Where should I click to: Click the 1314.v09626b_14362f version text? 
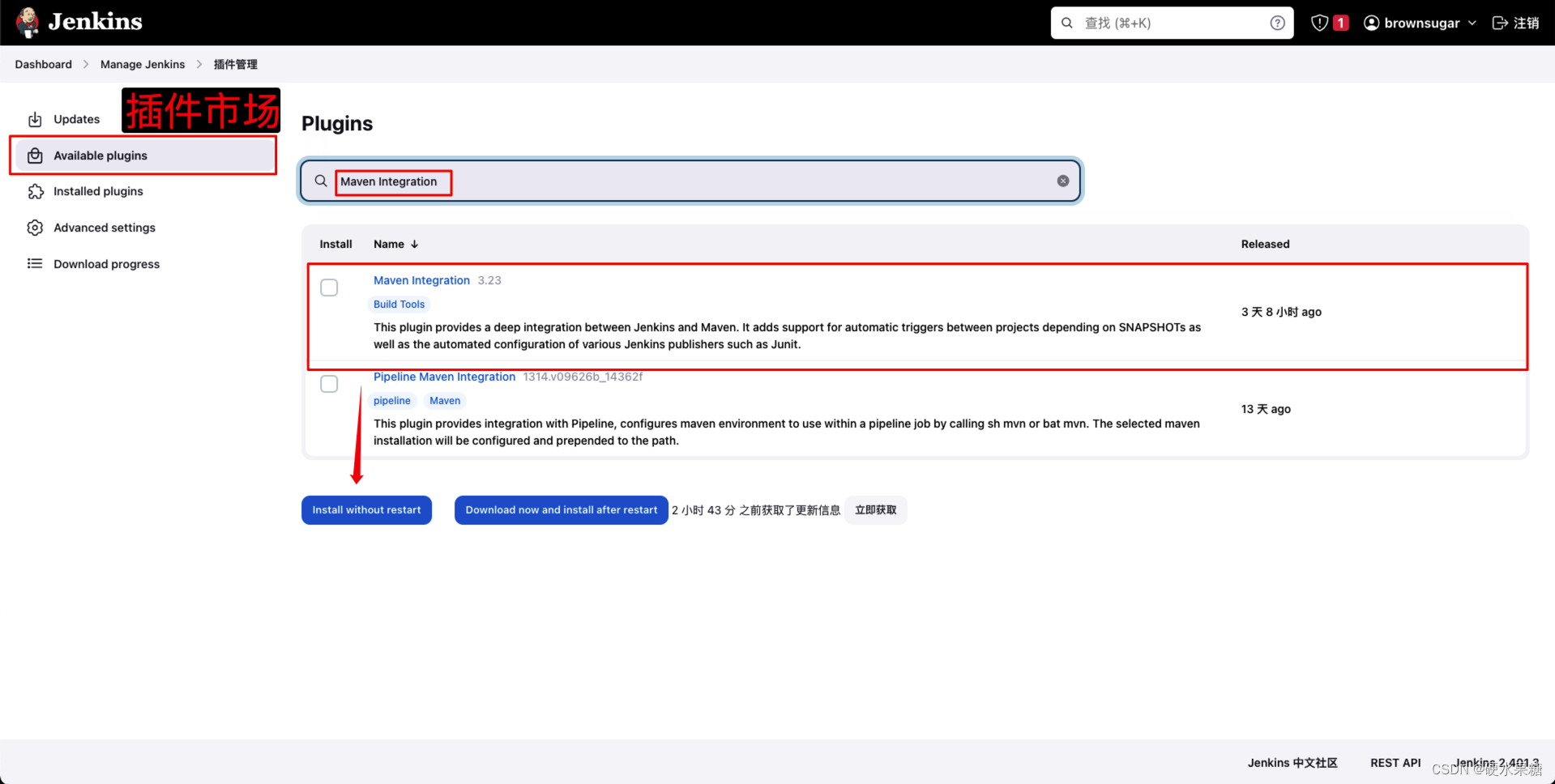583,377
